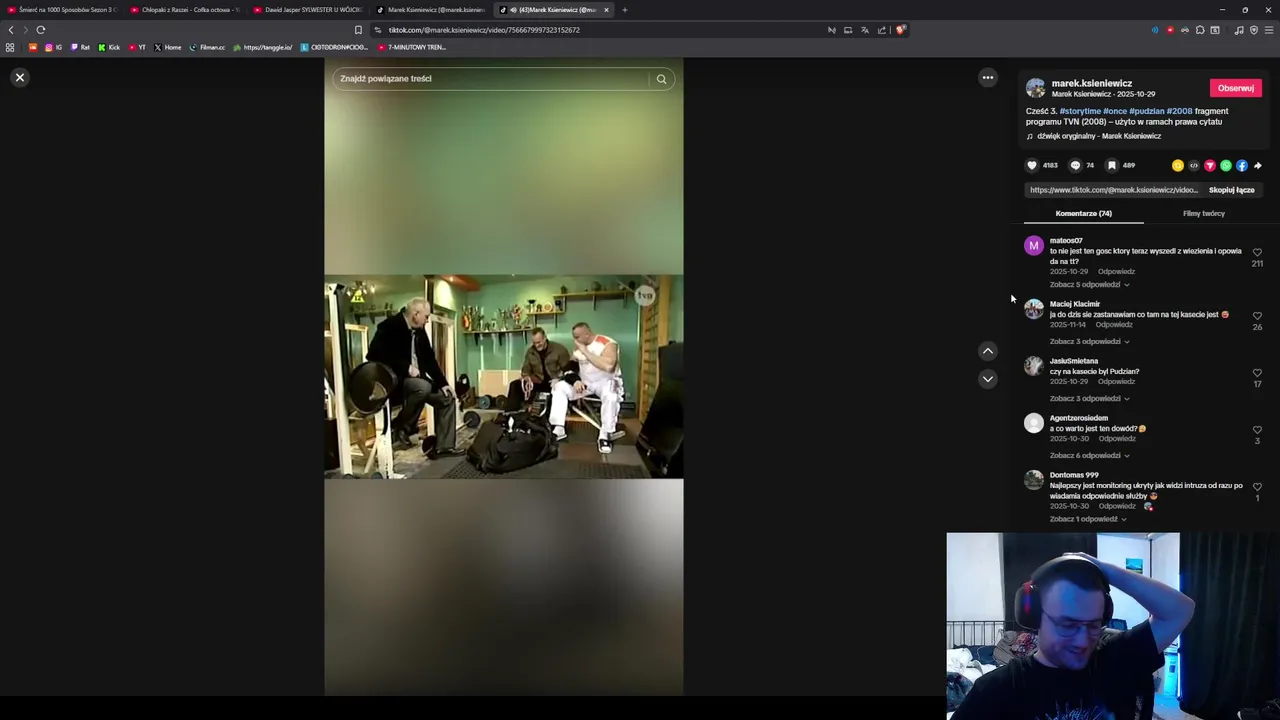Click the Brave shields lion icon
Screen dimensions: 1280x720
tap(900, 30)
